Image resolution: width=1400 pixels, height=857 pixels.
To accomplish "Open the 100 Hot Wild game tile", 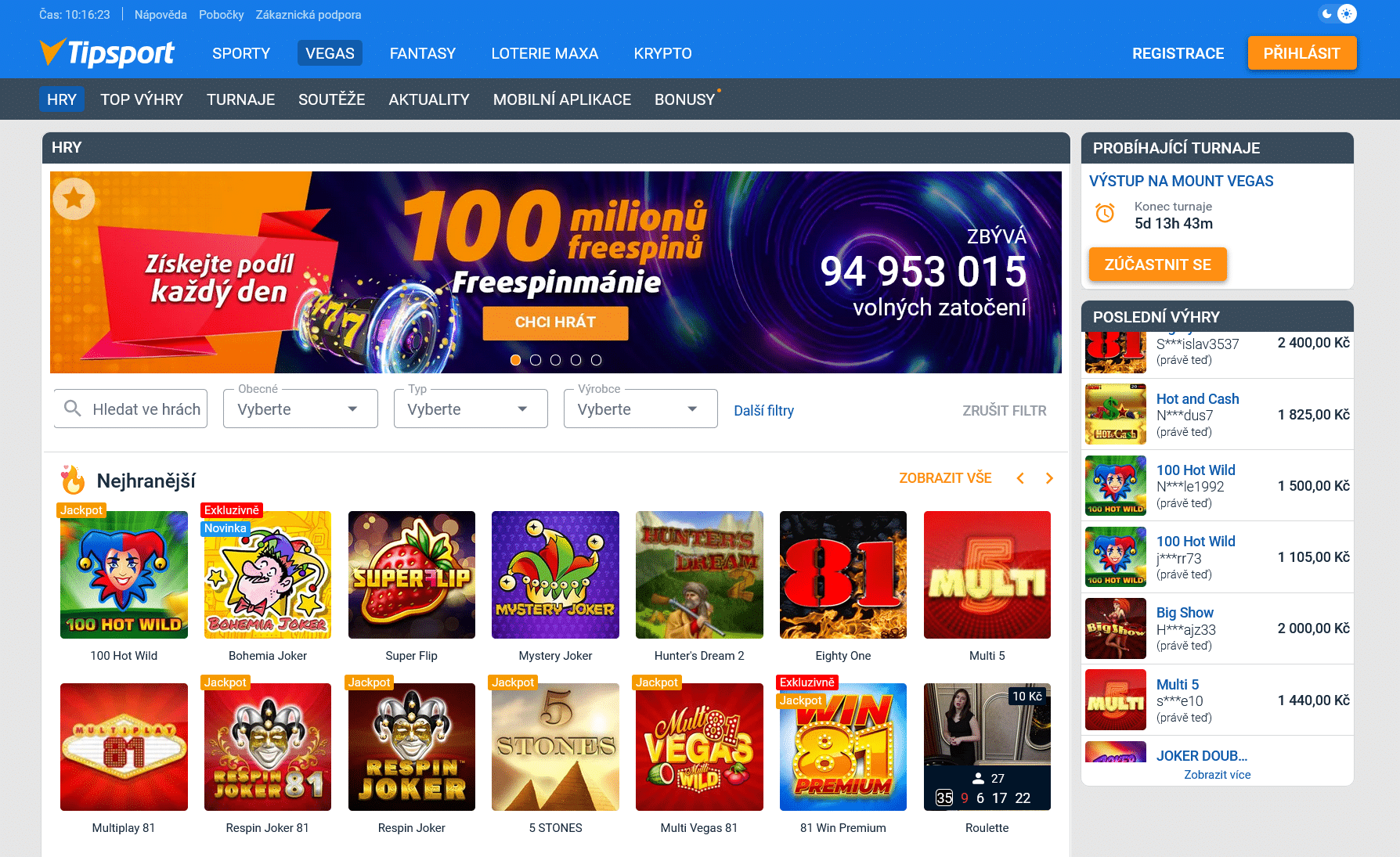I will [x=124, y=574].
